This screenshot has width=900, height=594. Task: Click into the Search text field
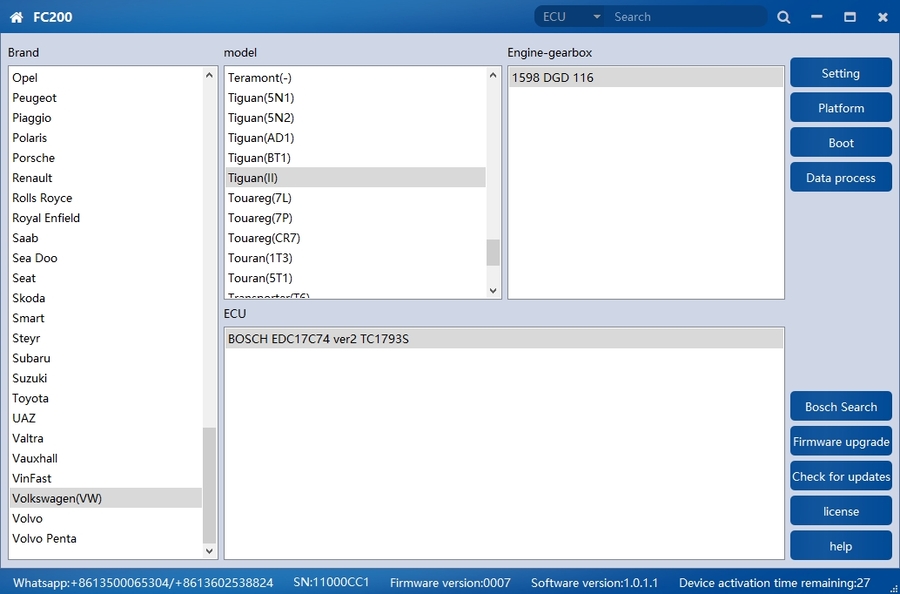685,17
